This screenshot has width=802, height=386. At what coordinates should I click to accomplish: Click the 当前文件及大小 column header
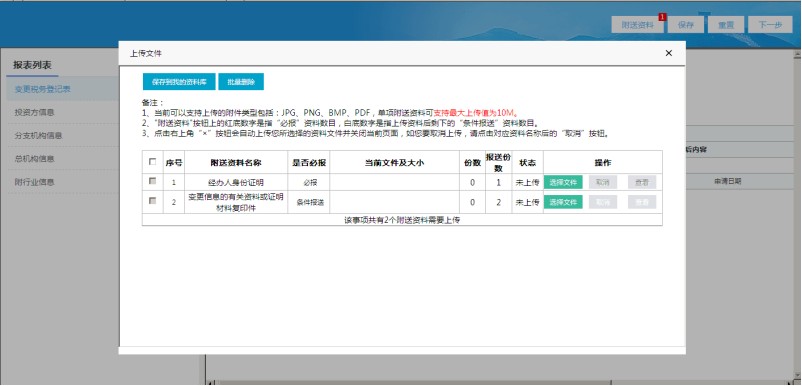click(394, 163)
